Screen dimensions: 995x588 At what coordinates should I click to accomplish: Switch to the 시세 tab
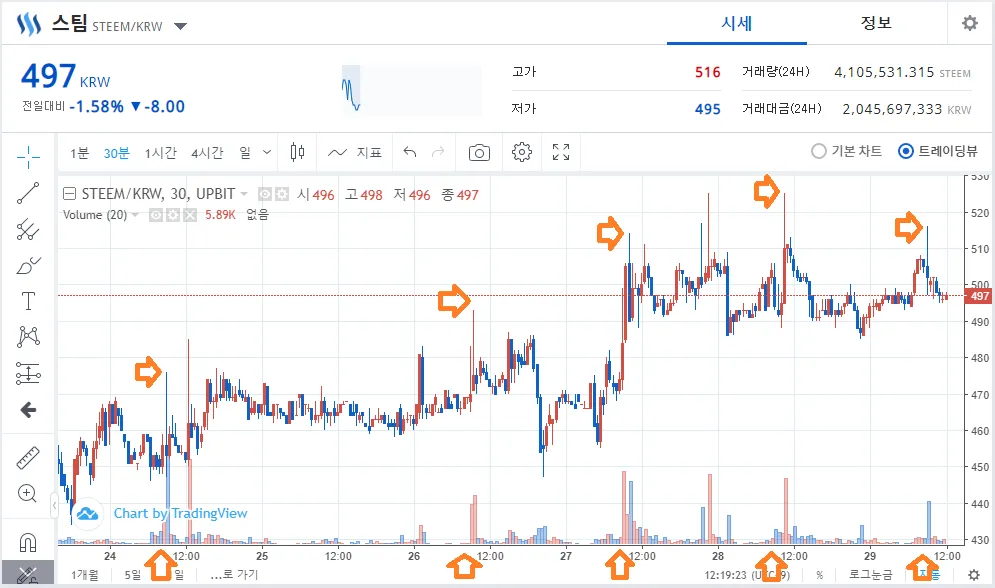(x=737, y=23)
